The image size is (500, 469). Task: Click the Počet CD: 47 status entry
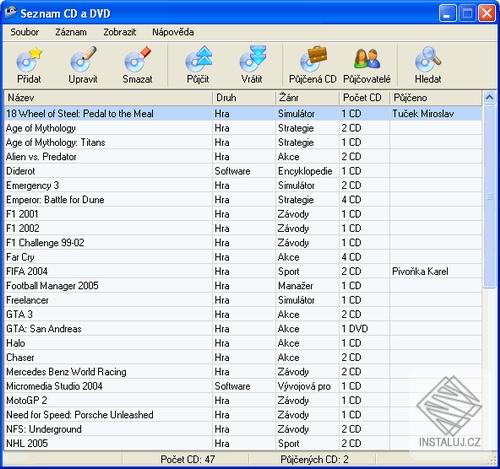pyautogui.click(x=188, y=459)
